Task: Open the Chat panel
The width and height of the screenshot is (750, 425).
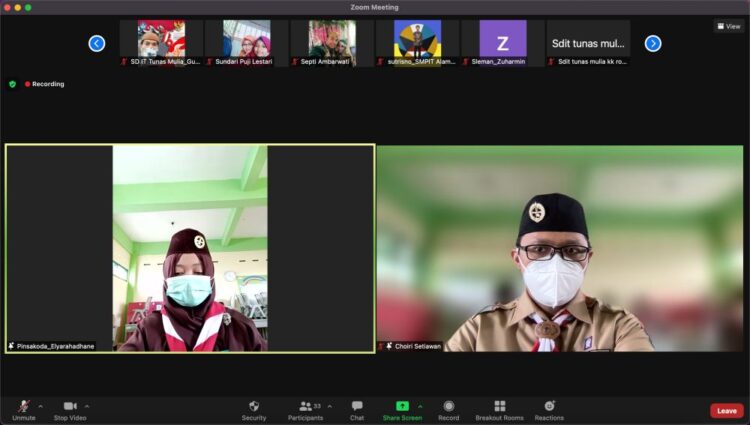Action: click(x=357, y=409)
